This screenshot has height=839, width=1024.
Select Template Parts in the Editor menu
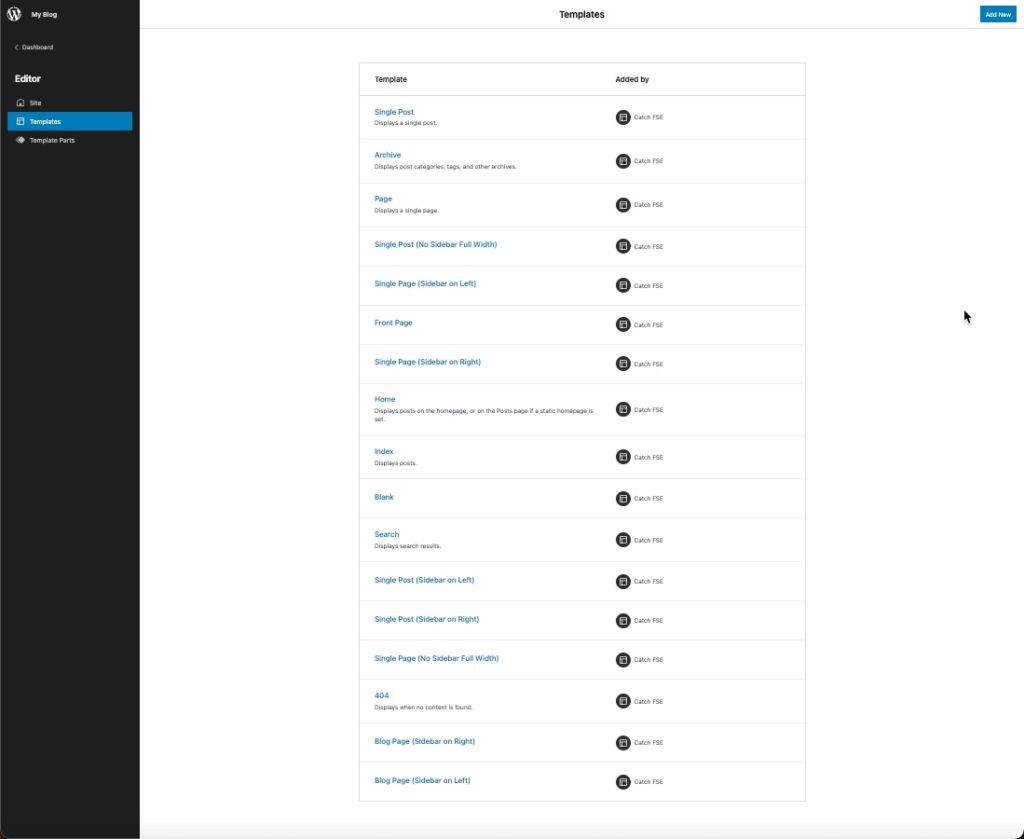(x=50, y=140)
